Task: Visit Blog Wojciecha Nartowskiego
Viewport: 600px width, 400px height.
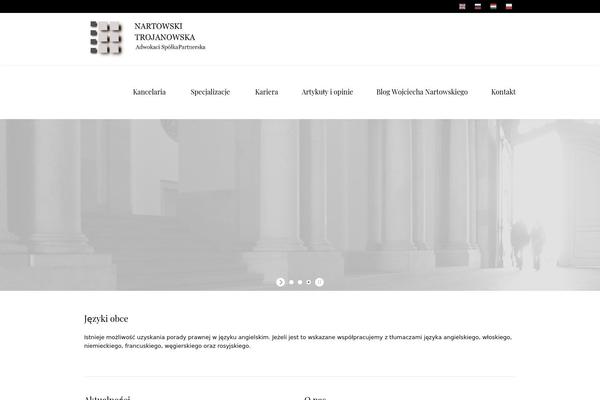Action: point(422,92)
